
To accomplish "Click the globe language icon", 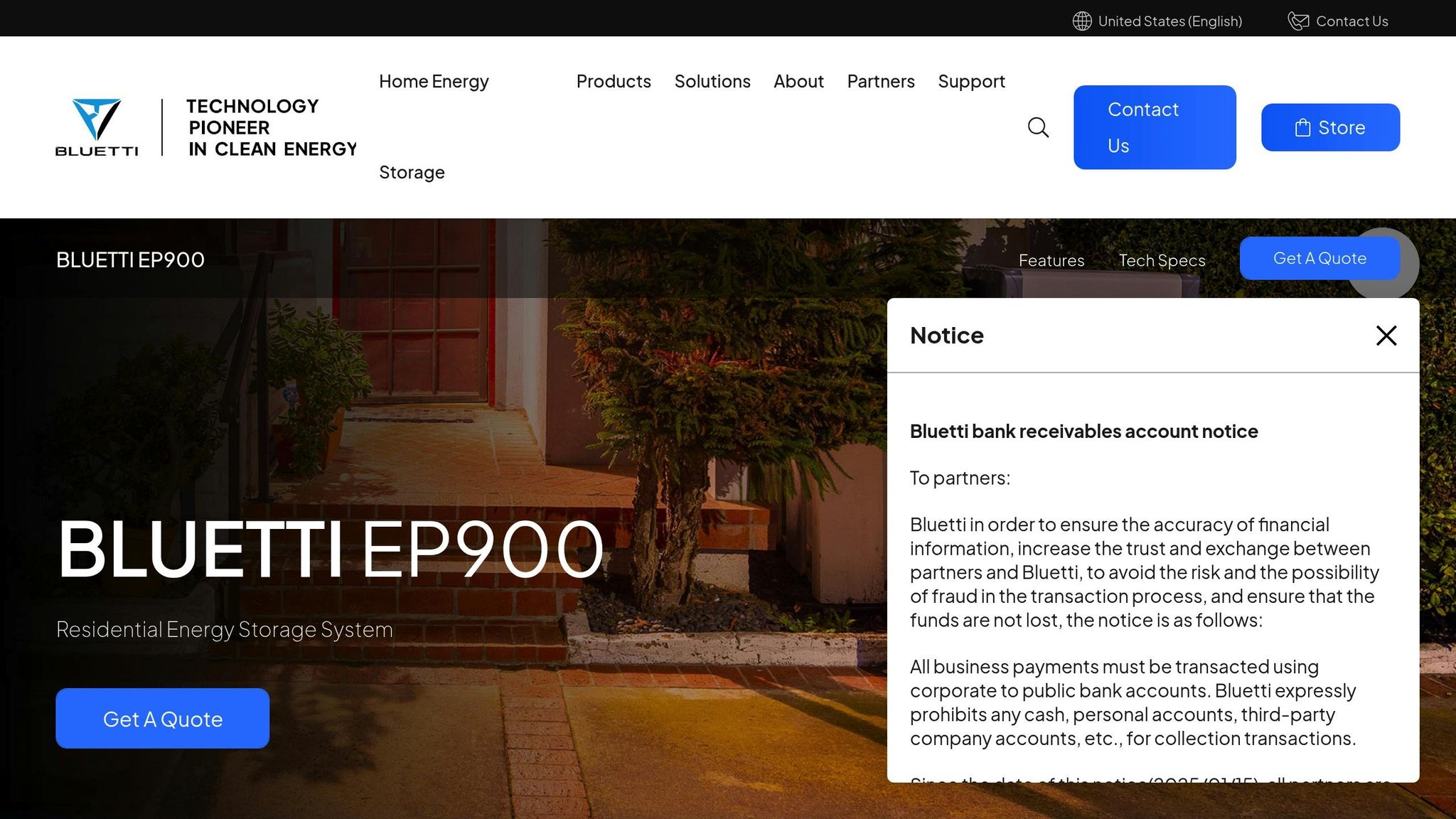I will pyautogui.click(x=1082, y=21).
